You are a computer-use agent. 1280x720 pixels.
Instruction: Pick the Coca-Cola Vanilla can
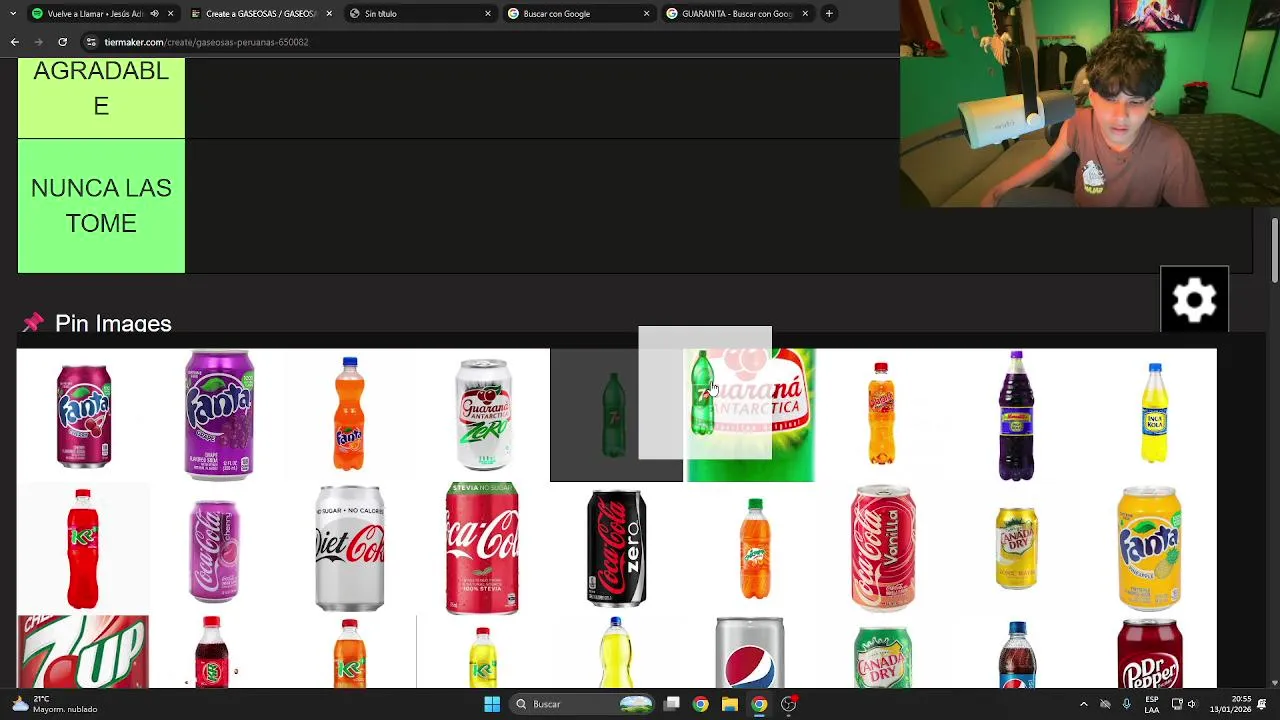[x=883, y=548]
